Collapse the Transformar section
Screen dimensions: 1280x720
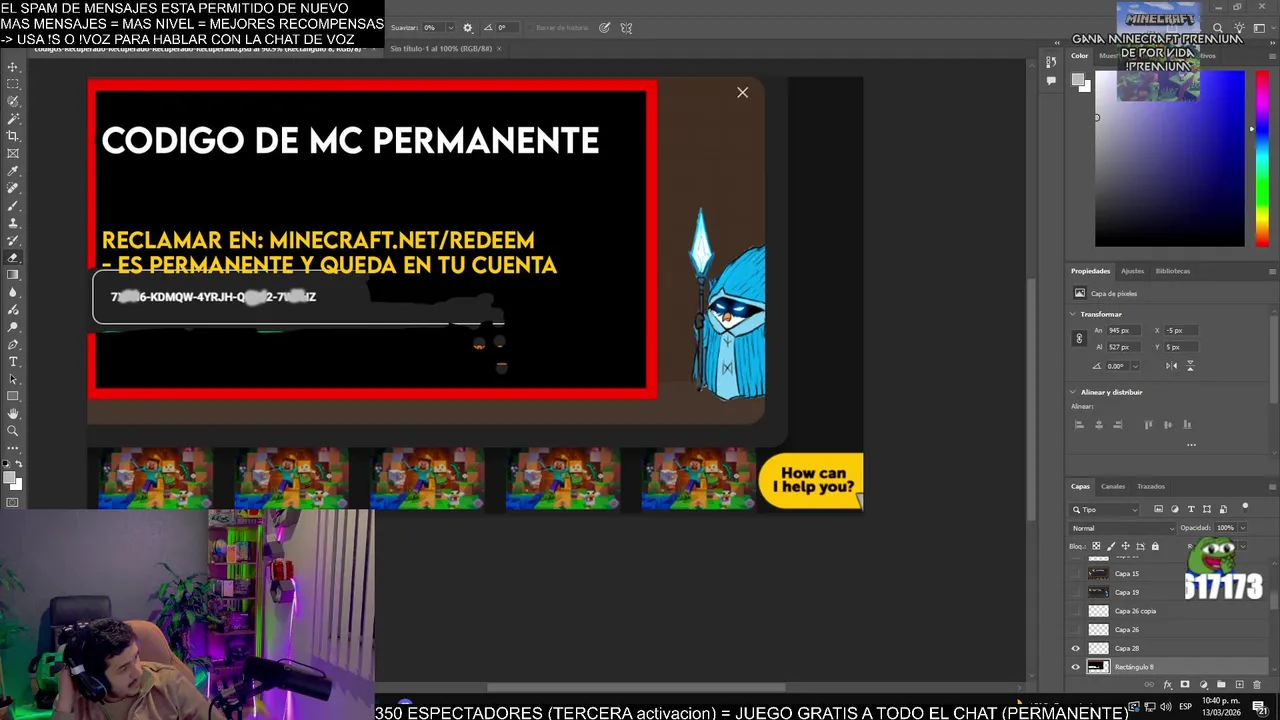(x=1073, y=314)
